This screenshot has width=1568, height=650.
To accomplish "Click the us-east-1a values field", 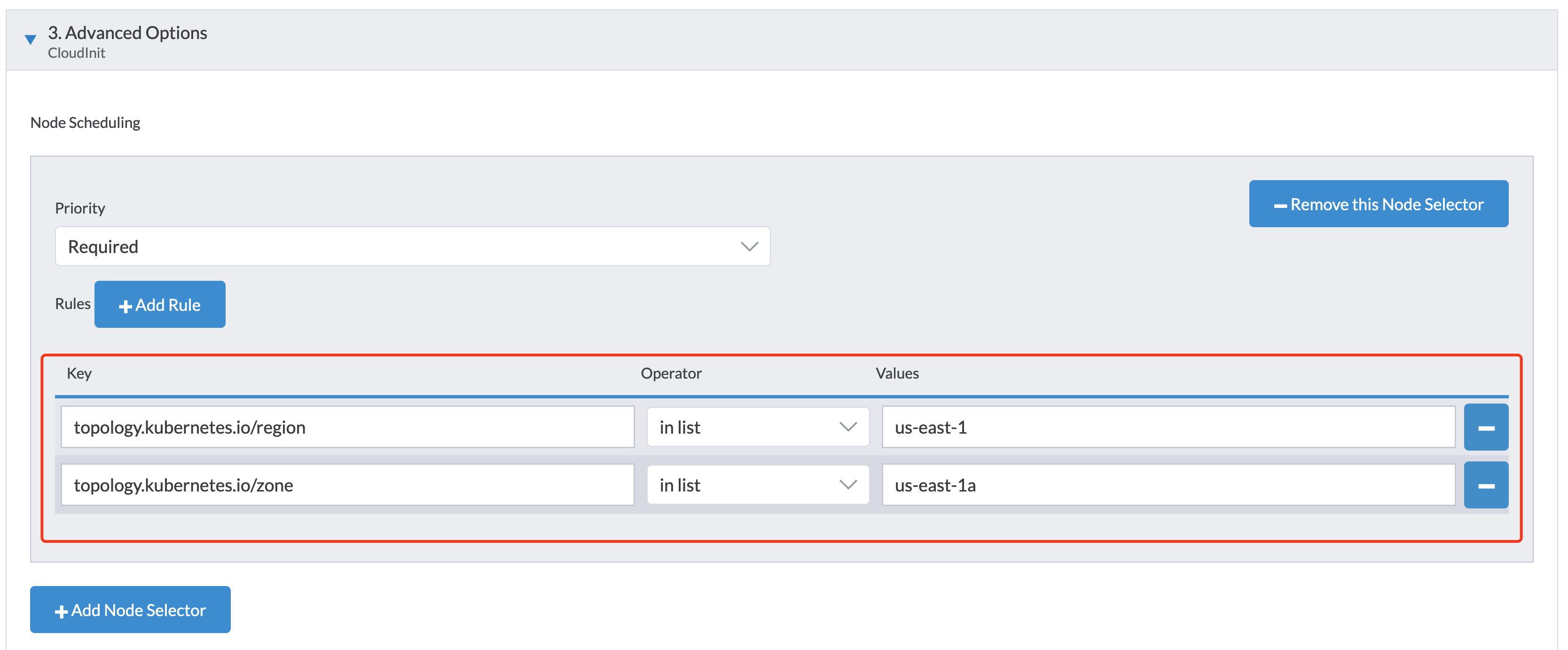I will [1168, 485].
